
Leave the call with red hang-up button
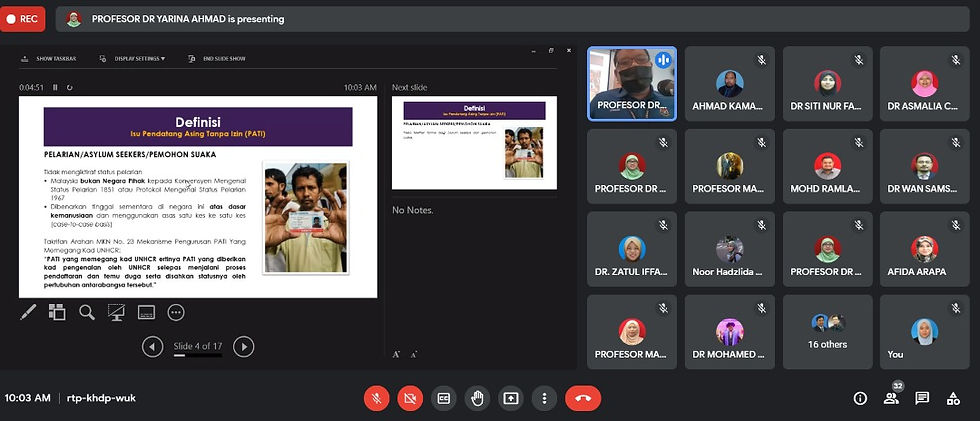tap(583, 398)
